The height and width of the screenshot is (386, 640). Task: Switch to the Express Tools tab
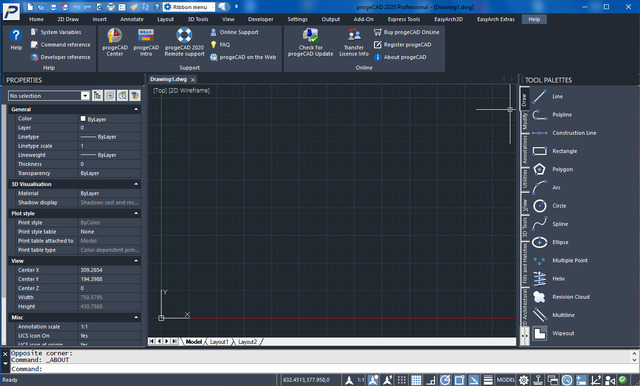(x=404, y=19)
